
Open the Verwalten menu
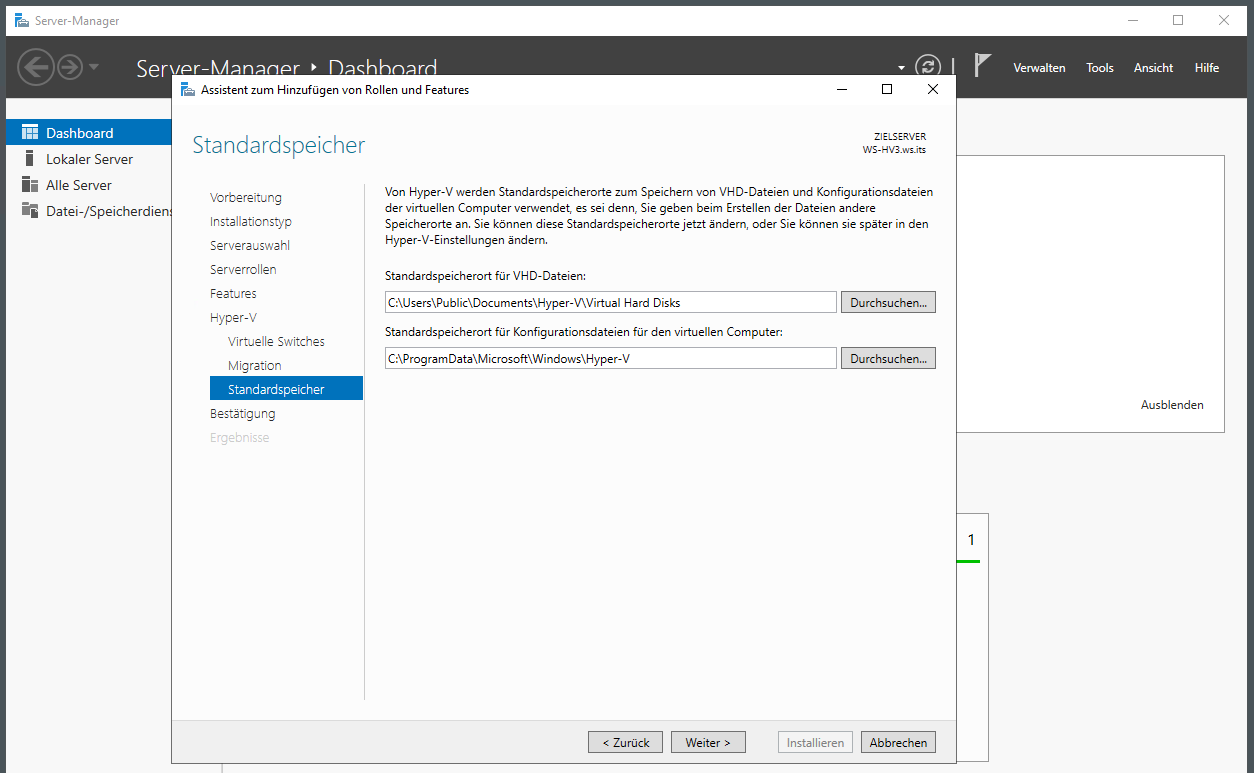[1039, 68]
